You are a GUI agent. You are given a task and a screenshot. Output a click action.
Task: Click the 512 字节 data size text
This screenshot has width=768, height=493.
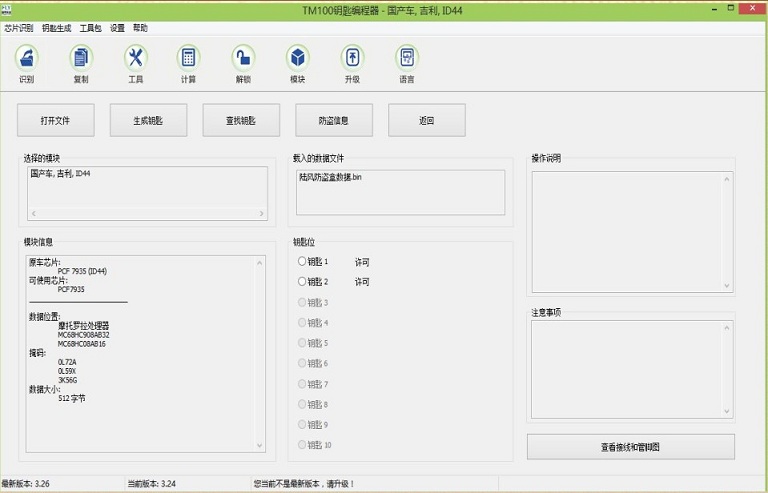[72, 399]
